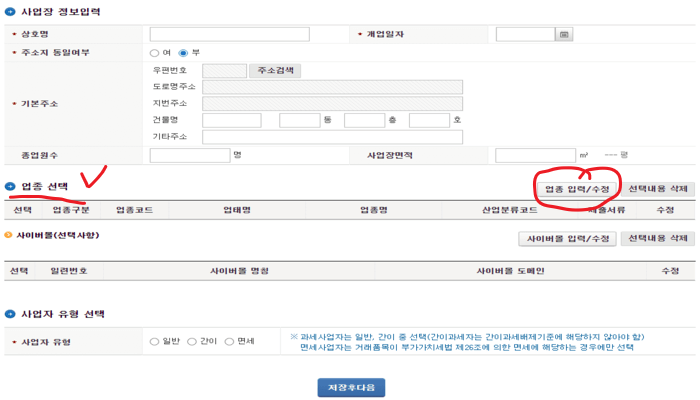Click the 주소검색 button
The image size is (700, 400).
pyautogui.click(x=275, y=71)
